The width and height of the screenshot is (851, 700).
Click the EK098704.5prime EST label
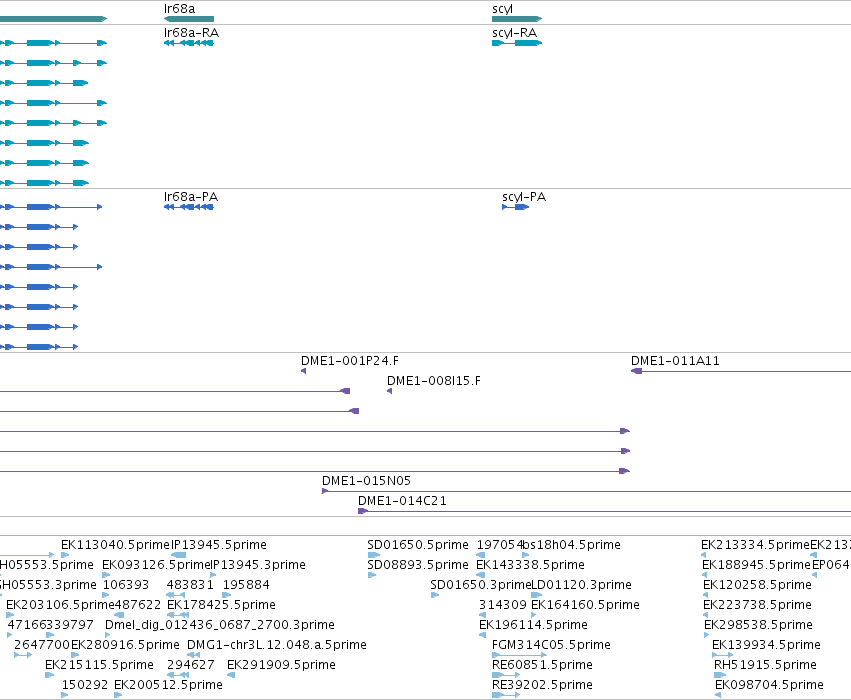tap(770, 685)
